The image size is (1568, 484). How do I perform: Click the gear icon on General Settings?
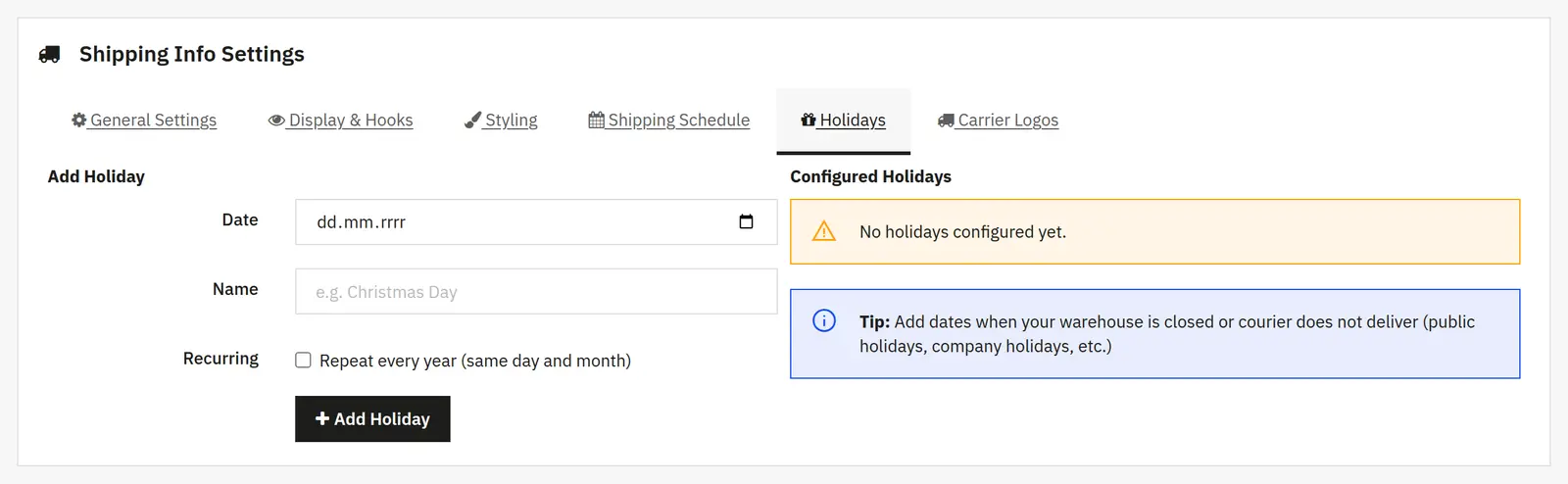tap(79, 120)
